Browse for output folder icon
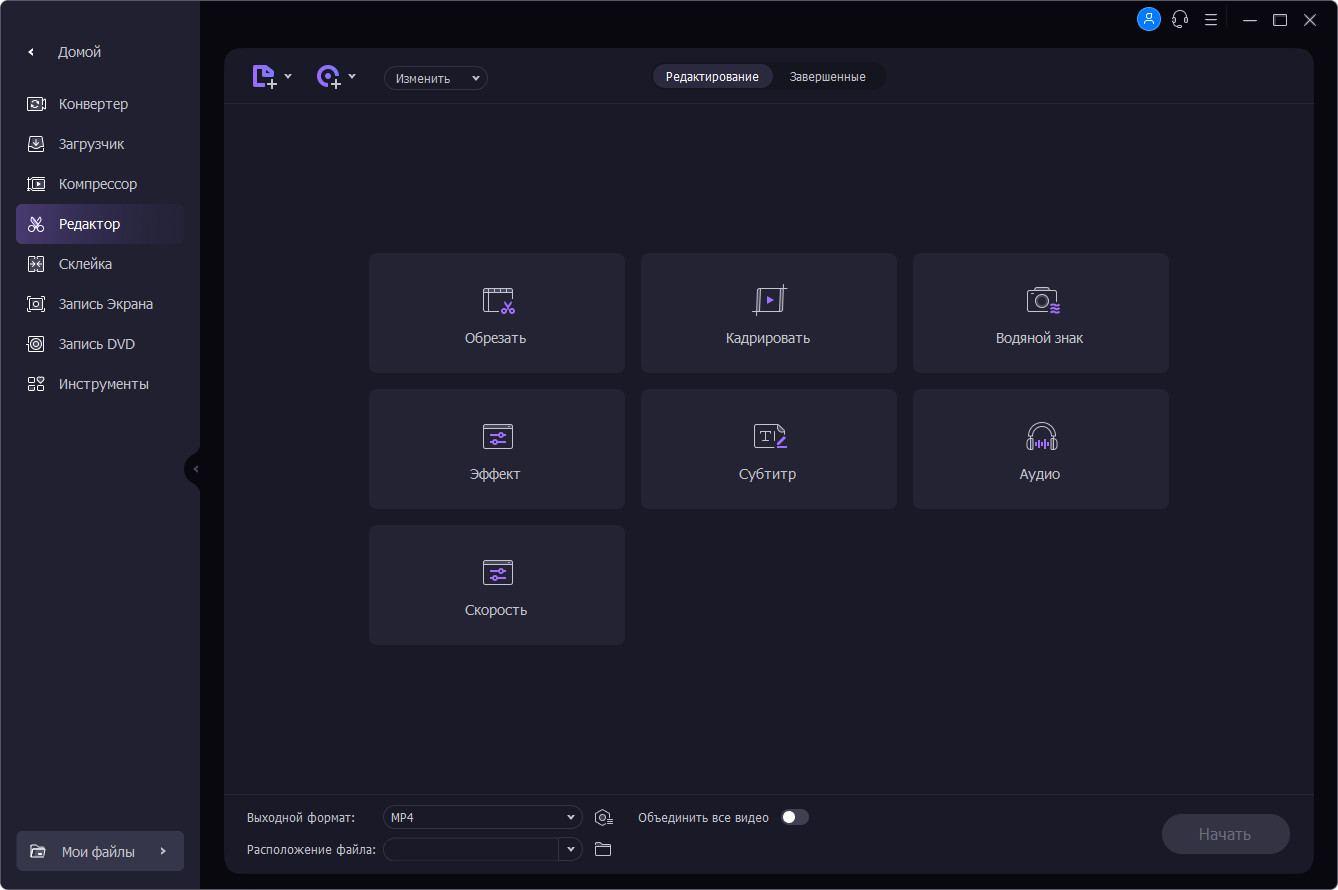This screenshot has width=1338, height=890. (603, 850)
